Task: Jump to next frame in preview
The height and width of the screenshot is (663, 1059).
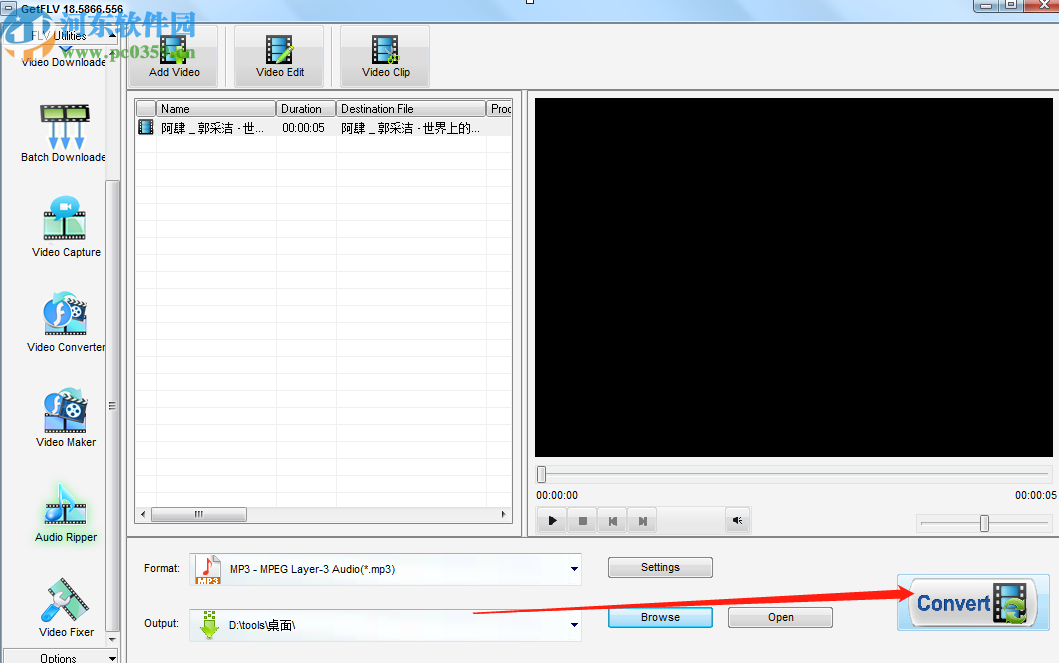Action: (x=642, y=521)
